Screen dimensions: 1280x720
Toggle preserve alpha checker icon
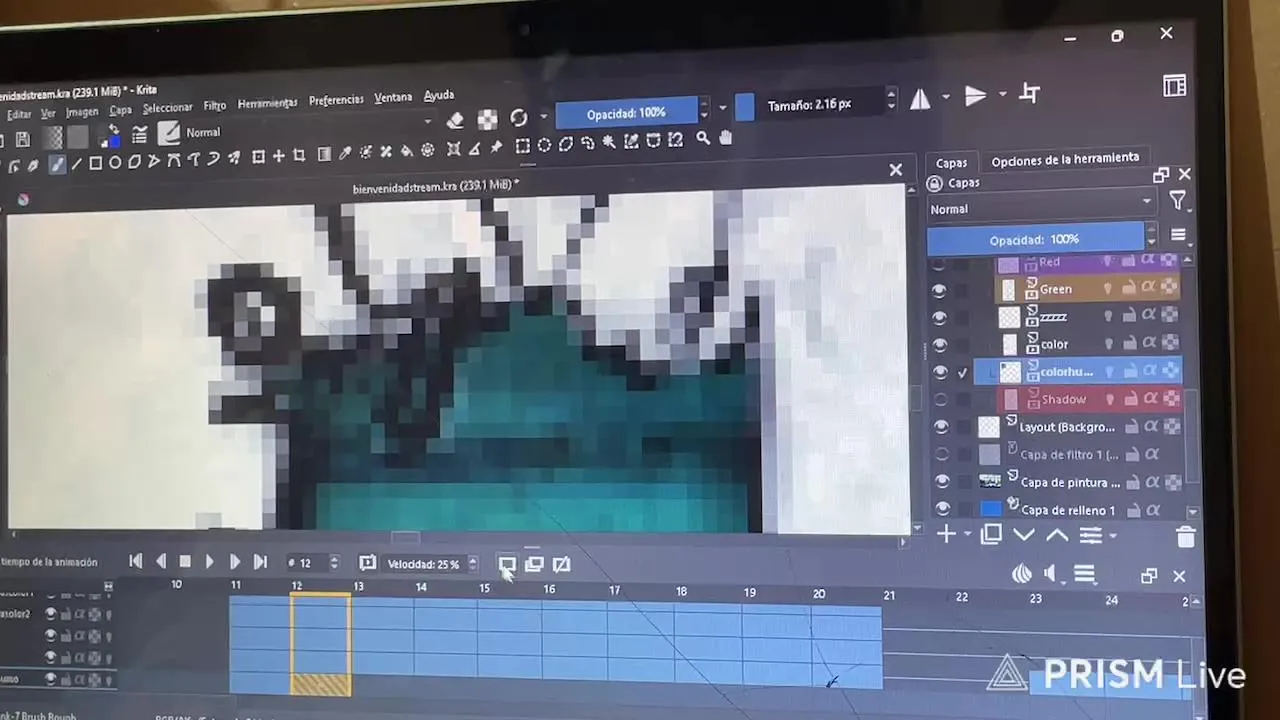487,119
